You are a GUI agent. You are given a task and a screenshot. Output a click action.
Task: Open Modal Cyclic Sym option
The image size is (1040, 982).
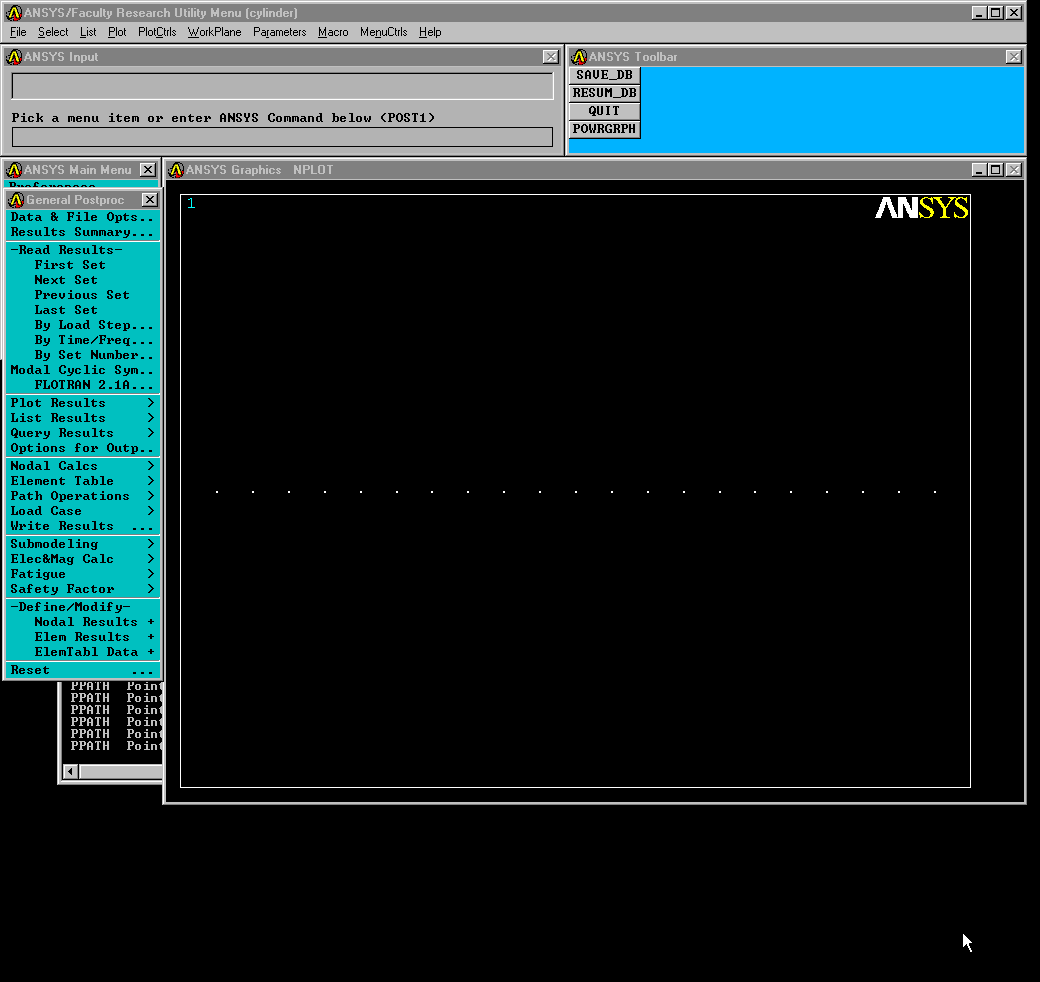tap(82, 370)
